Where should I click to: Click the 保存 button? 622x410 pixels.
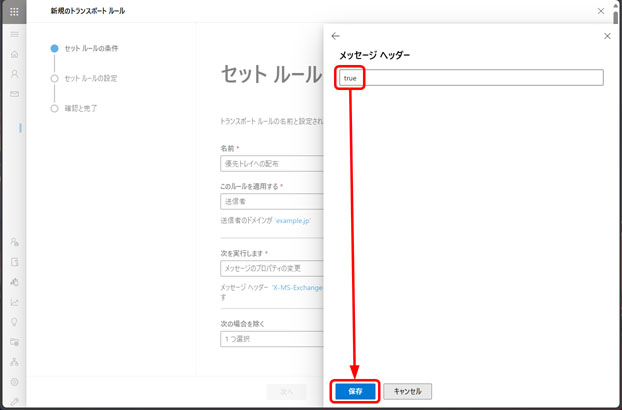click(x=355, y=391)
